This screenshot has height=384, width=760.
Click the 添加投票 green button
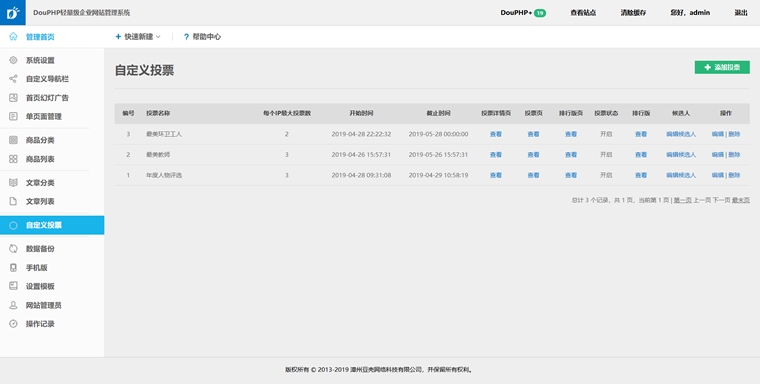point(722,67)
